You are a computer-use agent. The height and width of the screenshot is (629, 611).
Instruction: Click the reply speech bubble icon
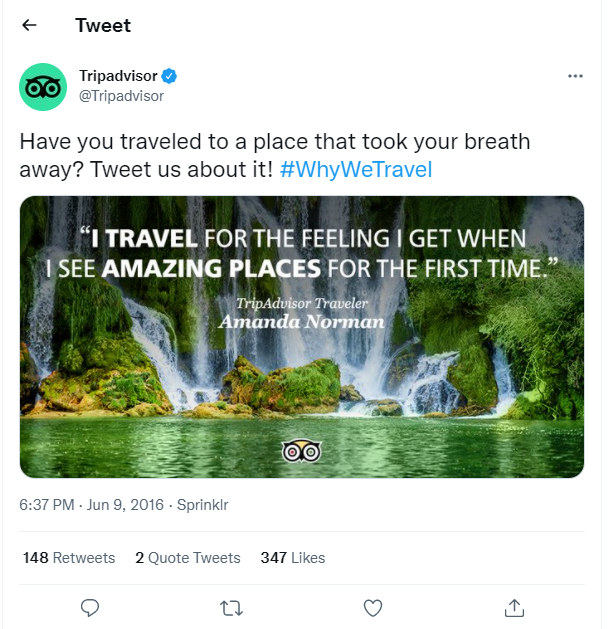pos(89,607)
